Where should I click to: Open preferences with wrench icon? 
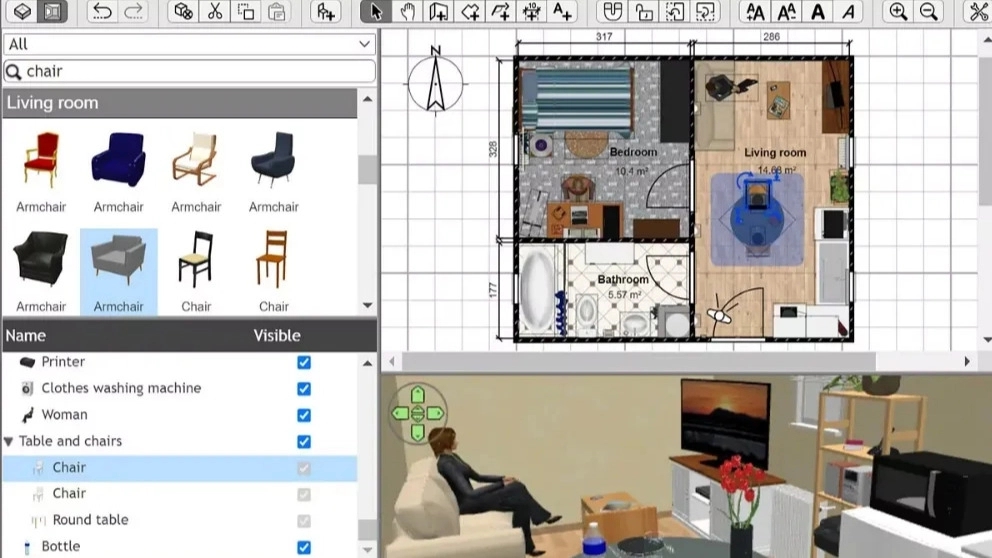coord(977,12)
